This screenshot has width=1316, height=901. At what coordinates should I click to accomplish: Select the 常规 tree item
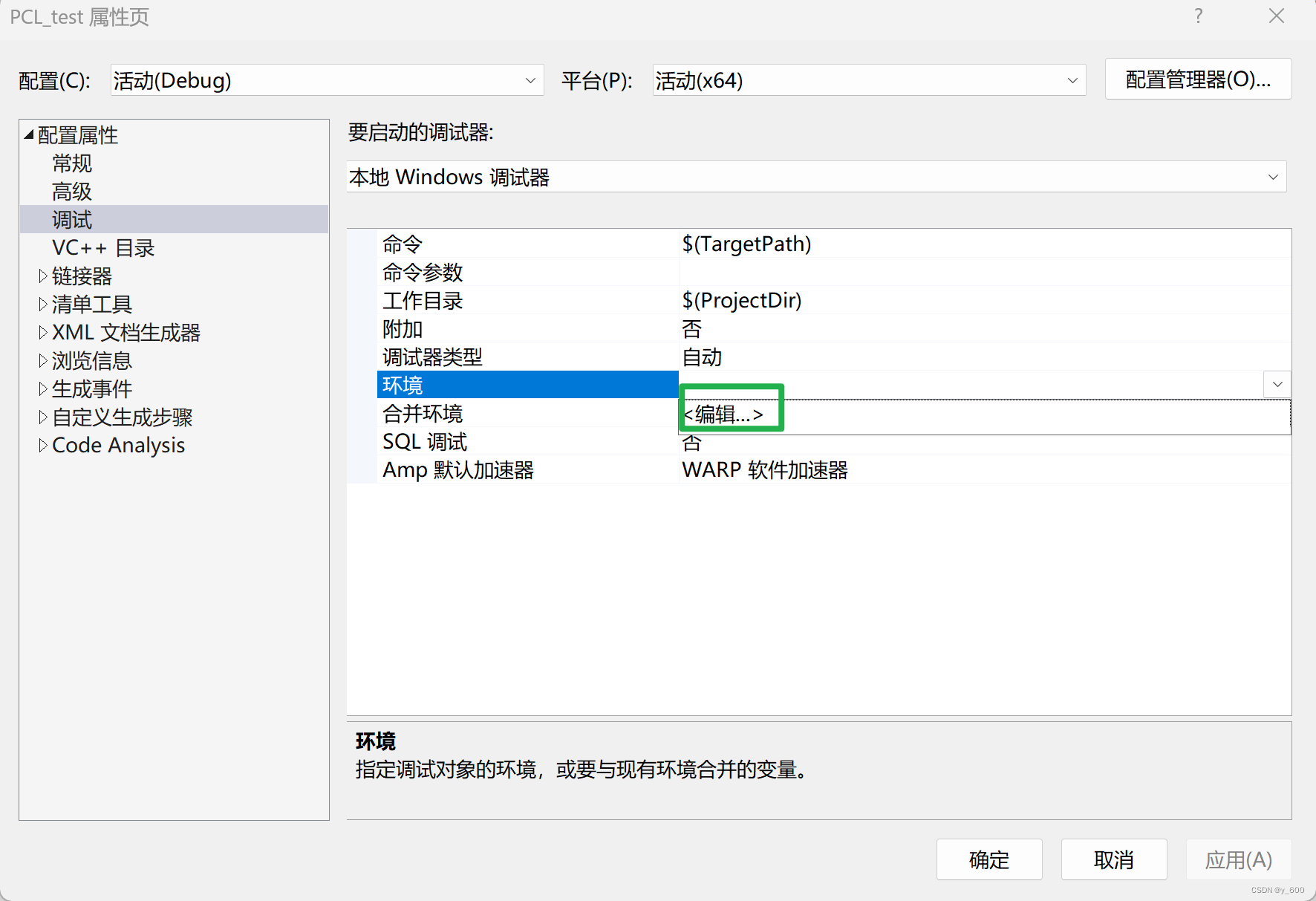tap(72, 163)
